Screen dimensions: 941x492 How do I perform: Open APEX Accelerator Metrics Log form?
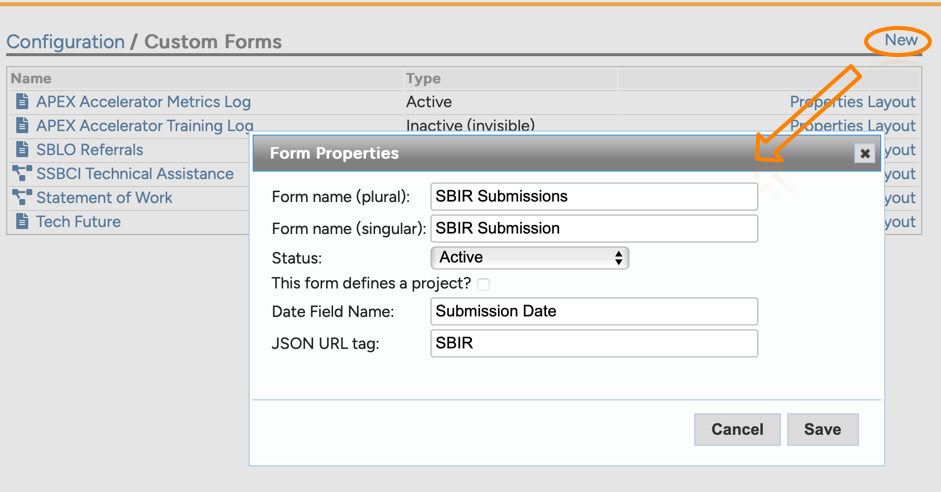point(143,102)
